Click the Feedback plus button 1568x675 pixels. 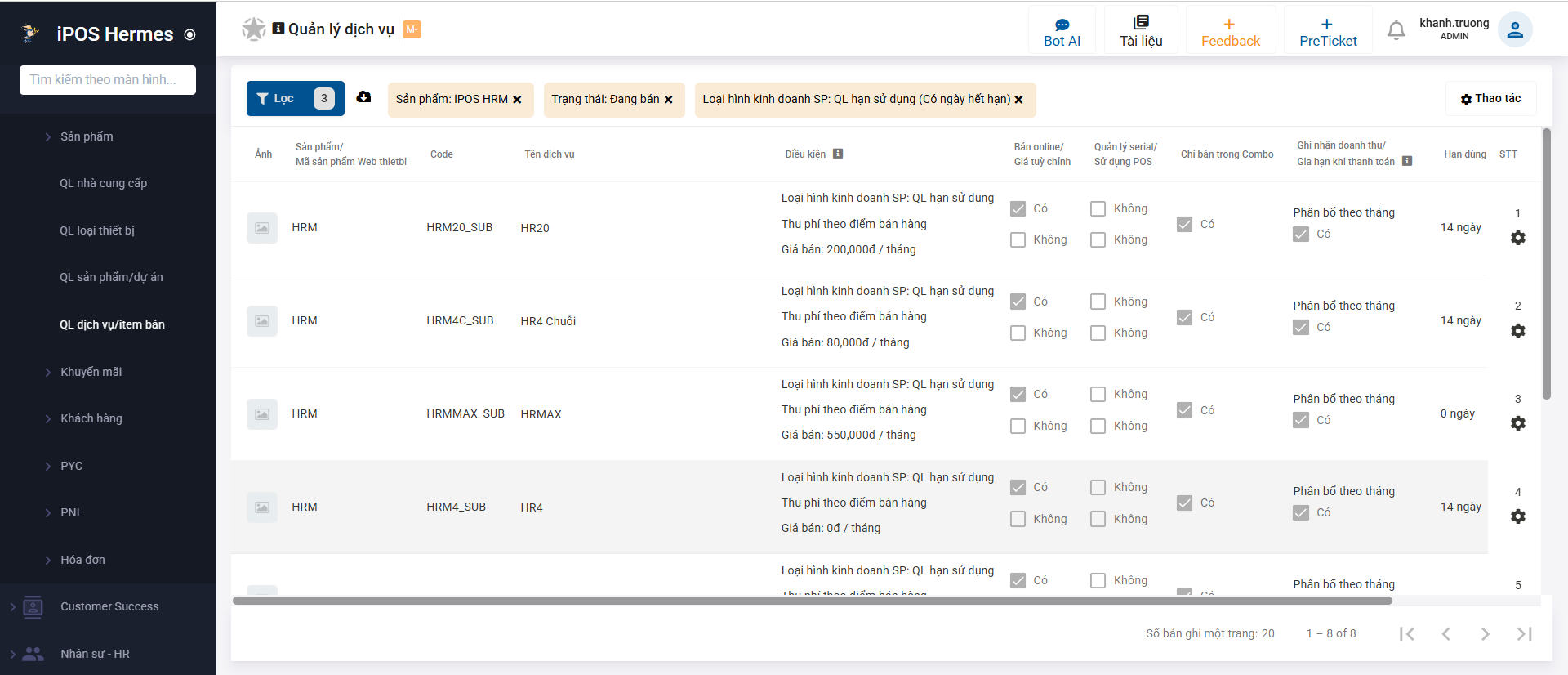pos(1230,30)
